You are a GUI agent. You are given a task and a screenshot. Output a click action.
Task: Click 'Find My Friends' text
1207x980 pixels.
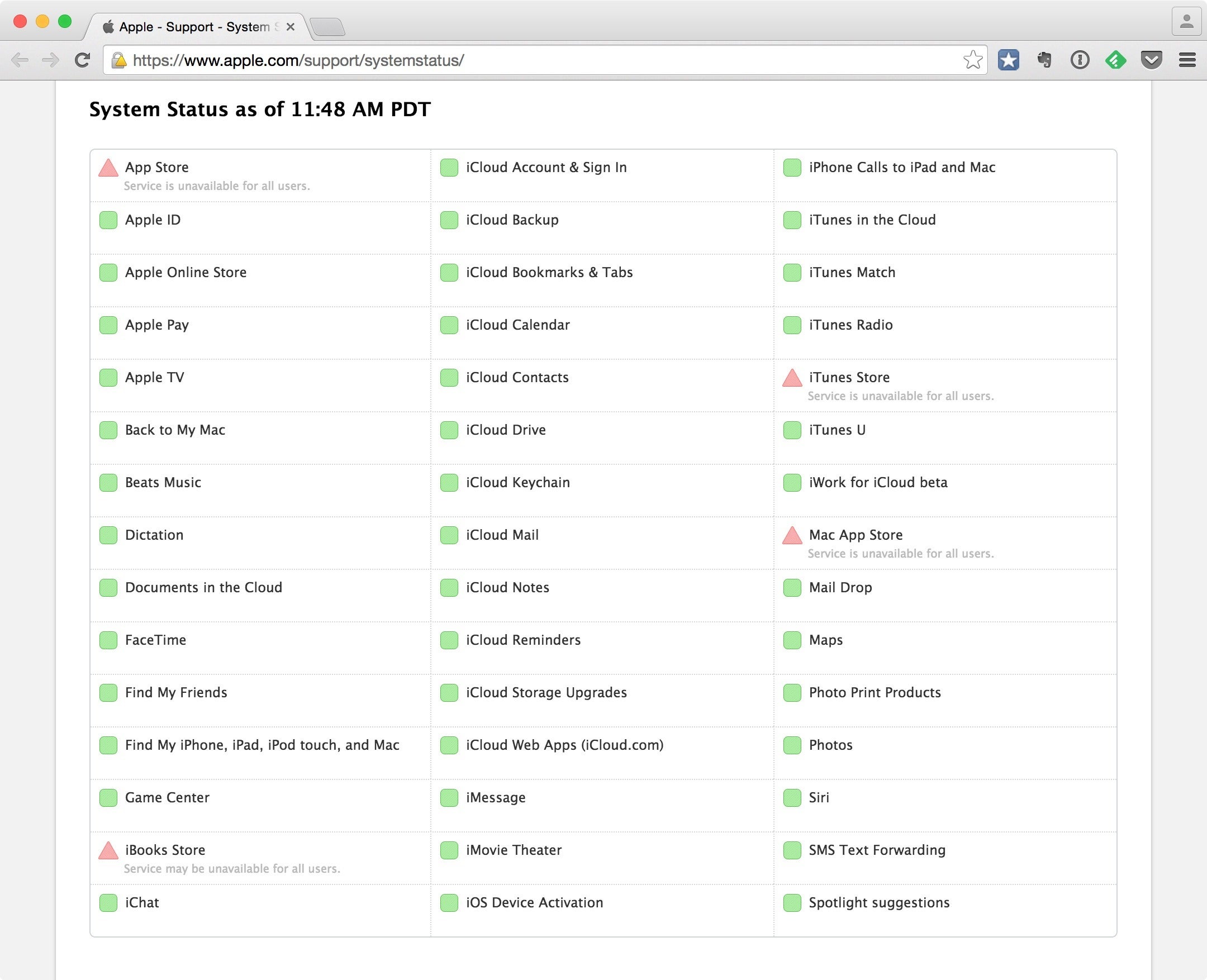click(x=176, y=693)
